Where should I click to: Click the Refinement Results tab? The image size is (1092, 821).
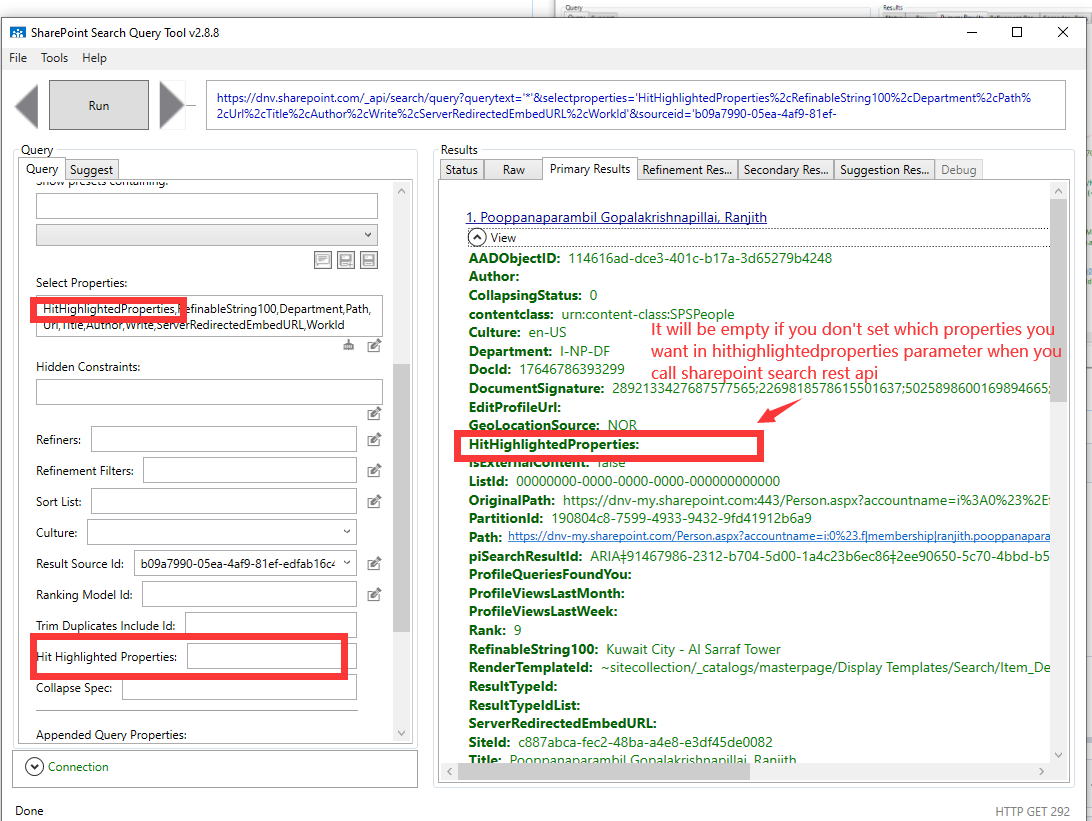686,169
